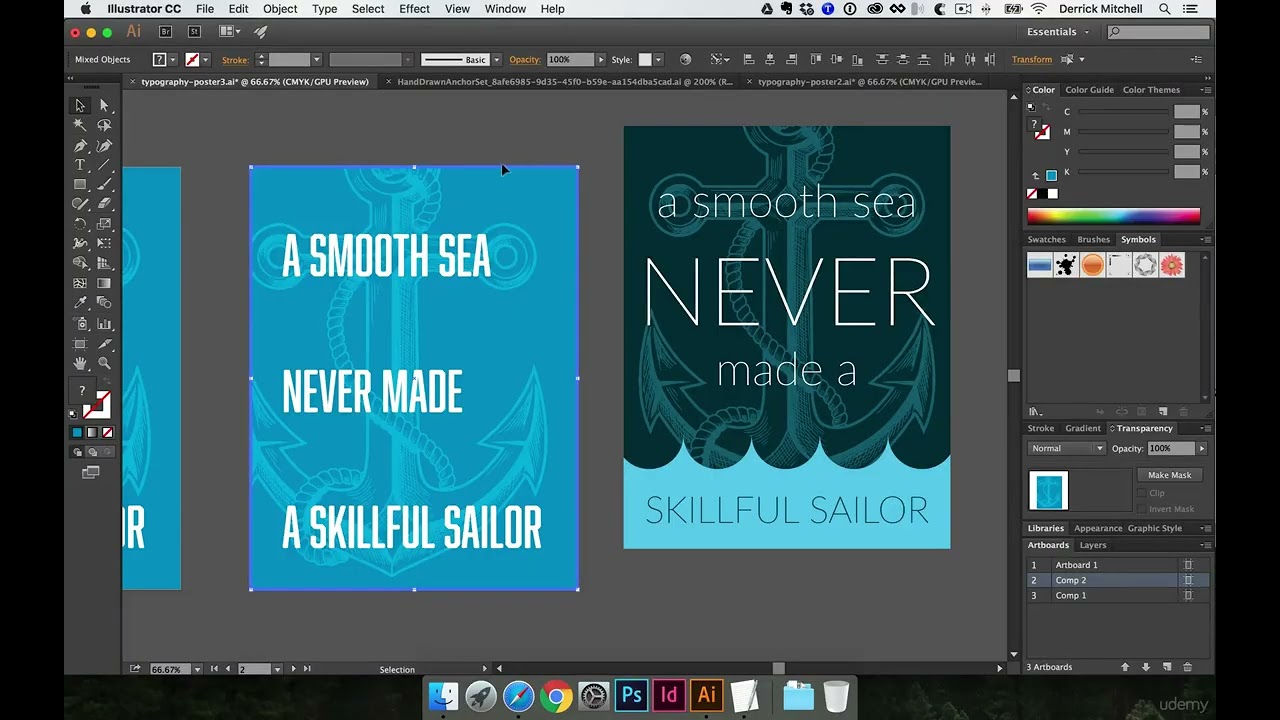Select the Eyedropper tool
The height and width of the screenshot is (720, 1280).
coord(80,303)
